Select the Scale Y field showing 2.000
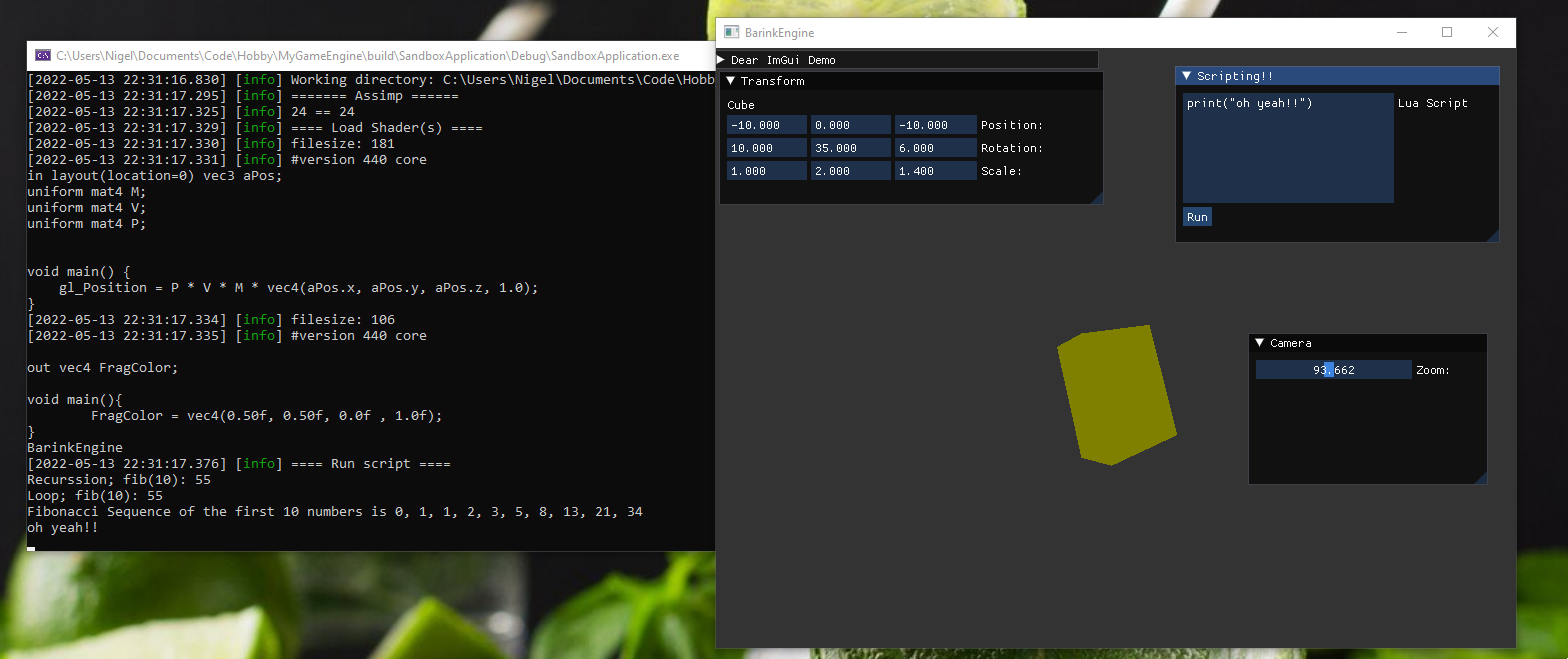This screenshot has width=1568, height=659. coord(851,171)
